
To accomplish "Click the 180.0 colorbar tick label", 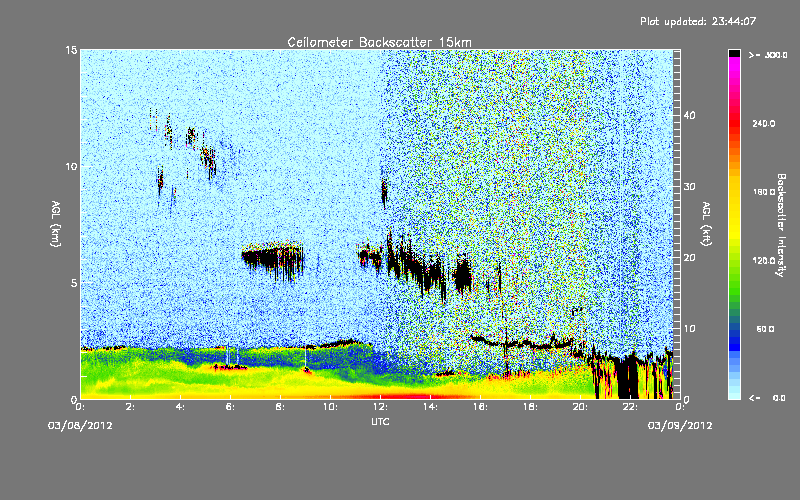I will tap(764, 192).
